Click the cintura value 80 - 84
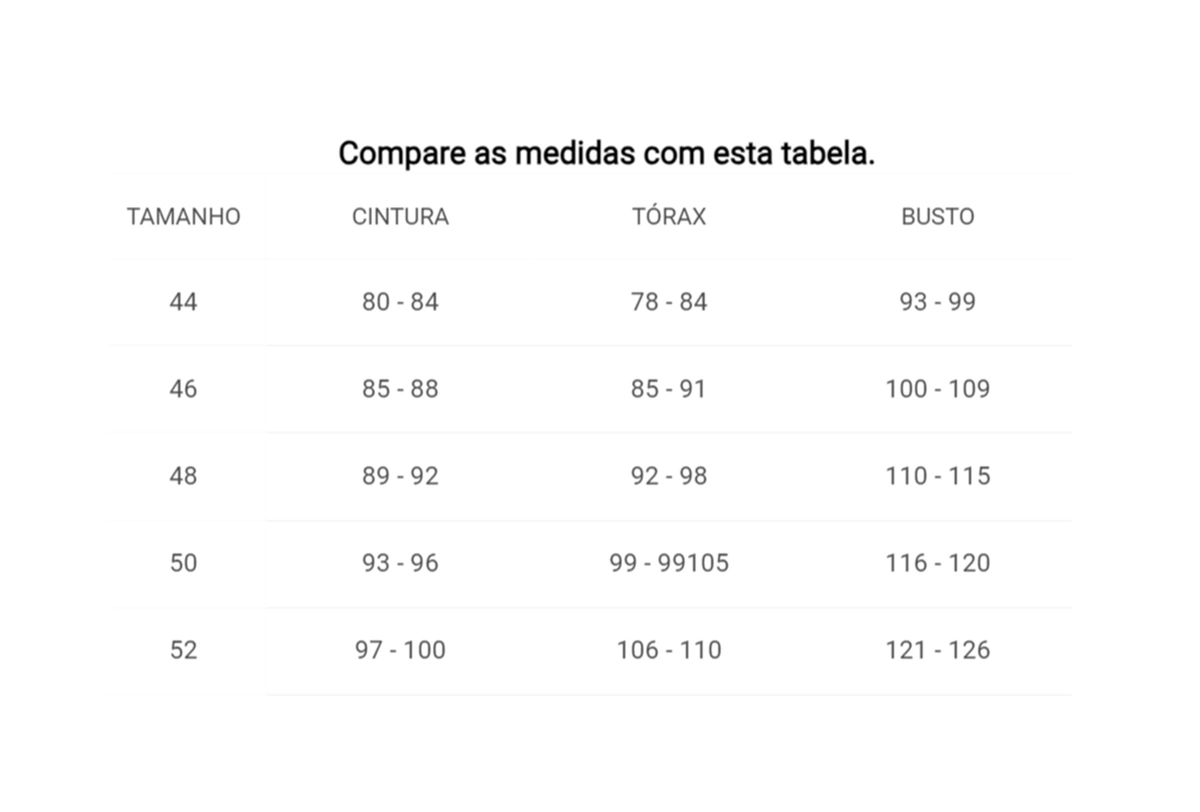 [400, 302]
